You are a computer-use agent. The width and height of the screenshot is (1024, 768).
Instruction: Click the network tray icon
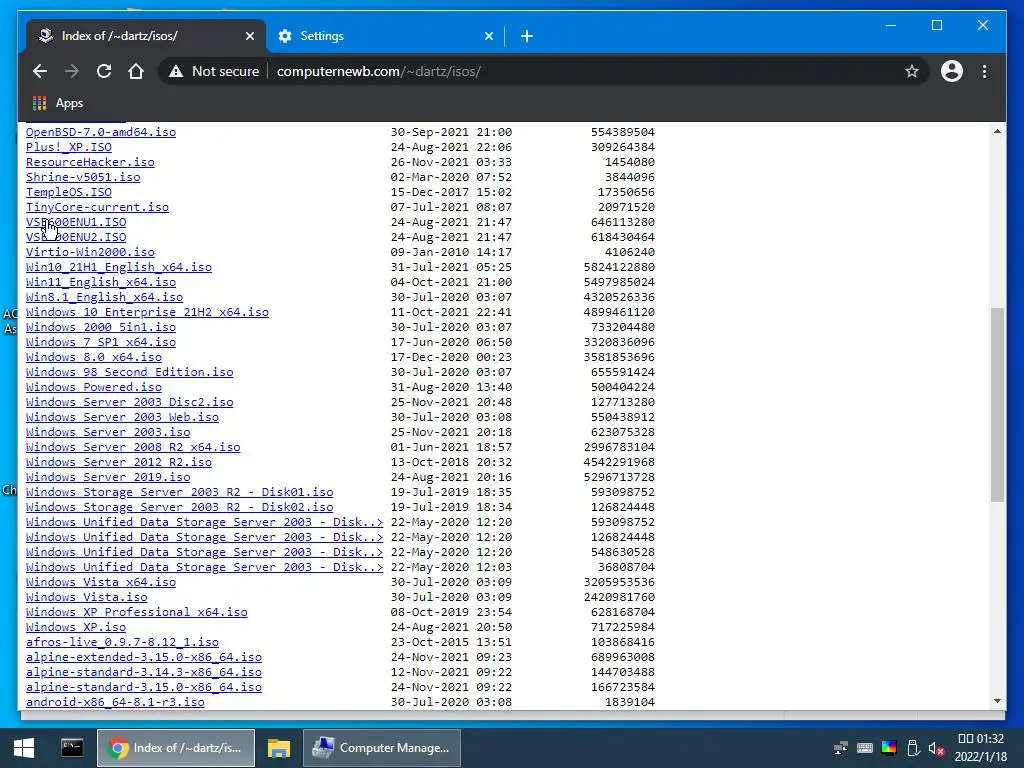[840, 748]
